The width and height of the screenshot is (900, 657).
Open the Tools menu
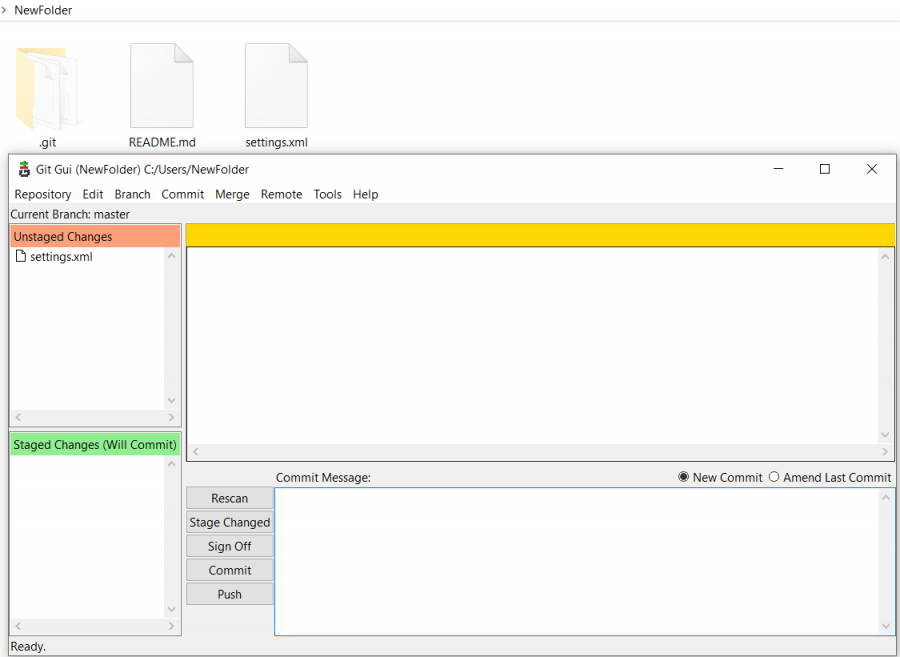(327, 194)
